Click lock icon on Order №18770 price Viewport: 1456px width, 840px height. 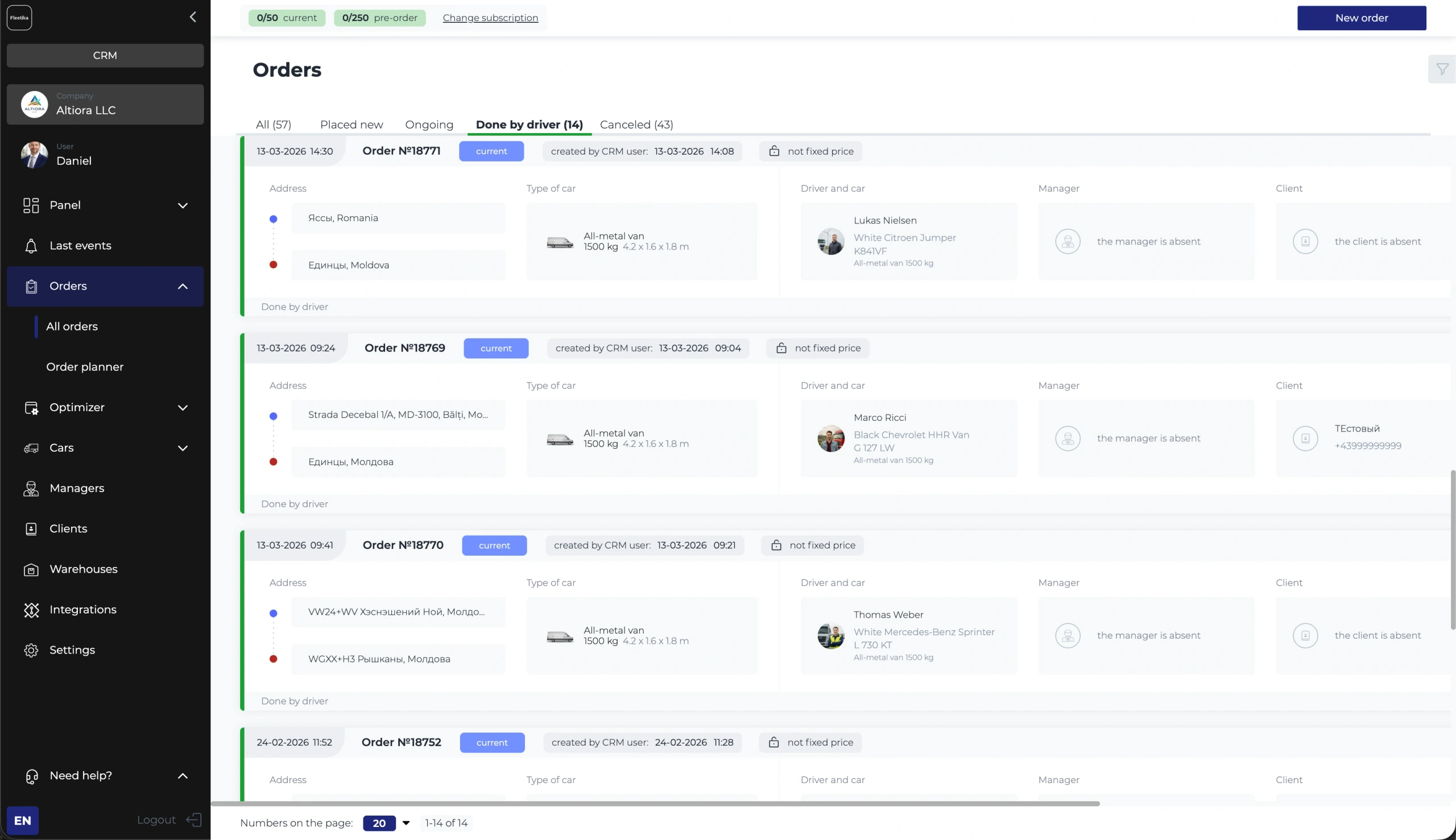776,545
